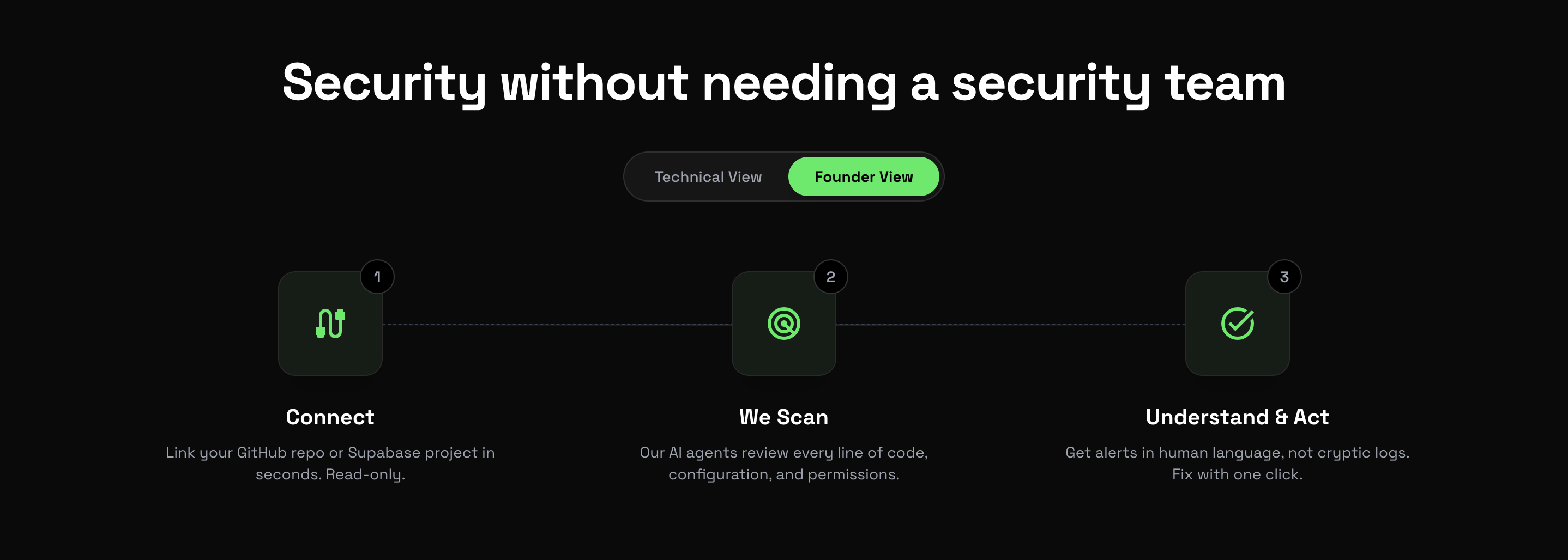The width and height of the screenshot is (1568, 560).
Task: Click the green circled checkmark icon
Action: pos(1237,324)
